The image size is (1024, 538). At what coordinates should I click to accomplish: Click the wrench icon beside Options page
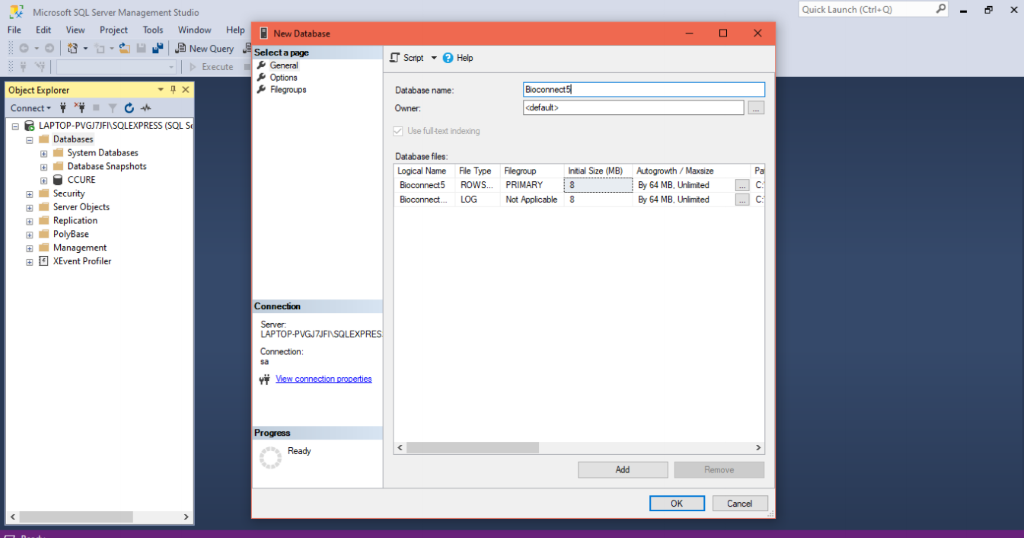click(262, 77)
